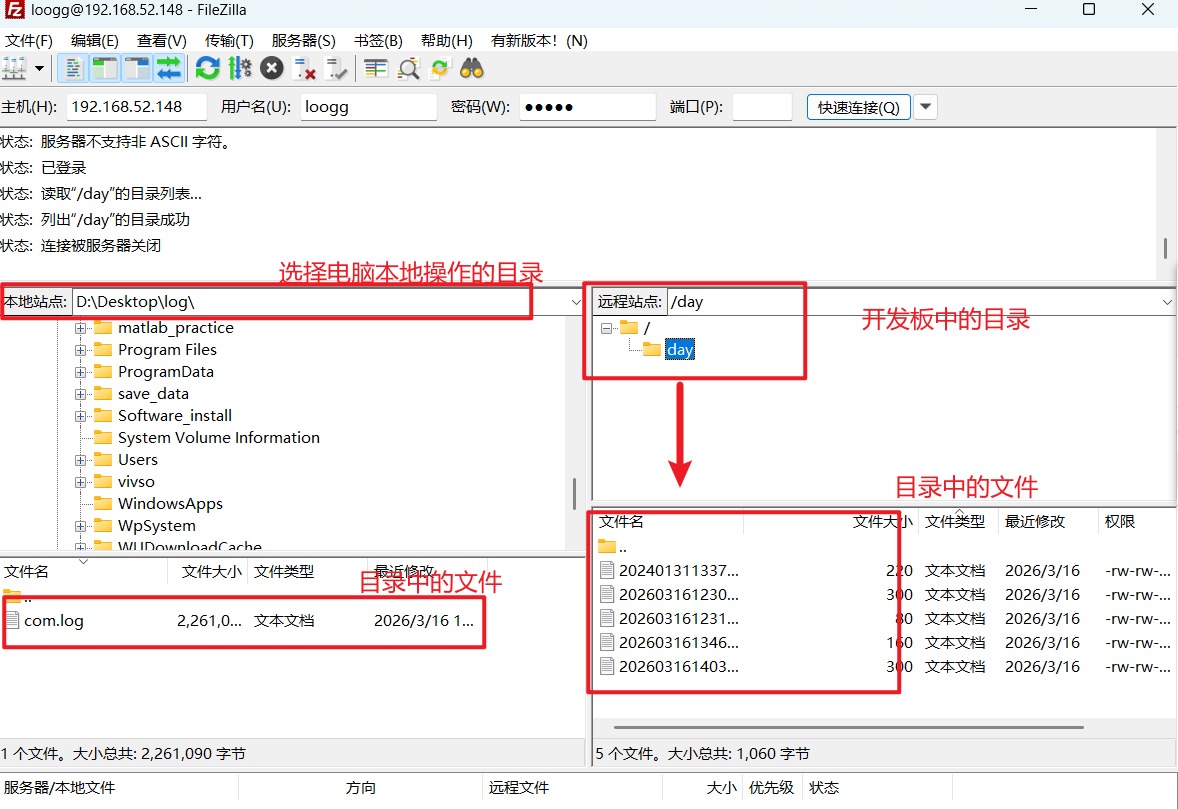Reconnect to the last server
The width and height of the screenshot is (1178, 809).
click(x=337, y=69)
